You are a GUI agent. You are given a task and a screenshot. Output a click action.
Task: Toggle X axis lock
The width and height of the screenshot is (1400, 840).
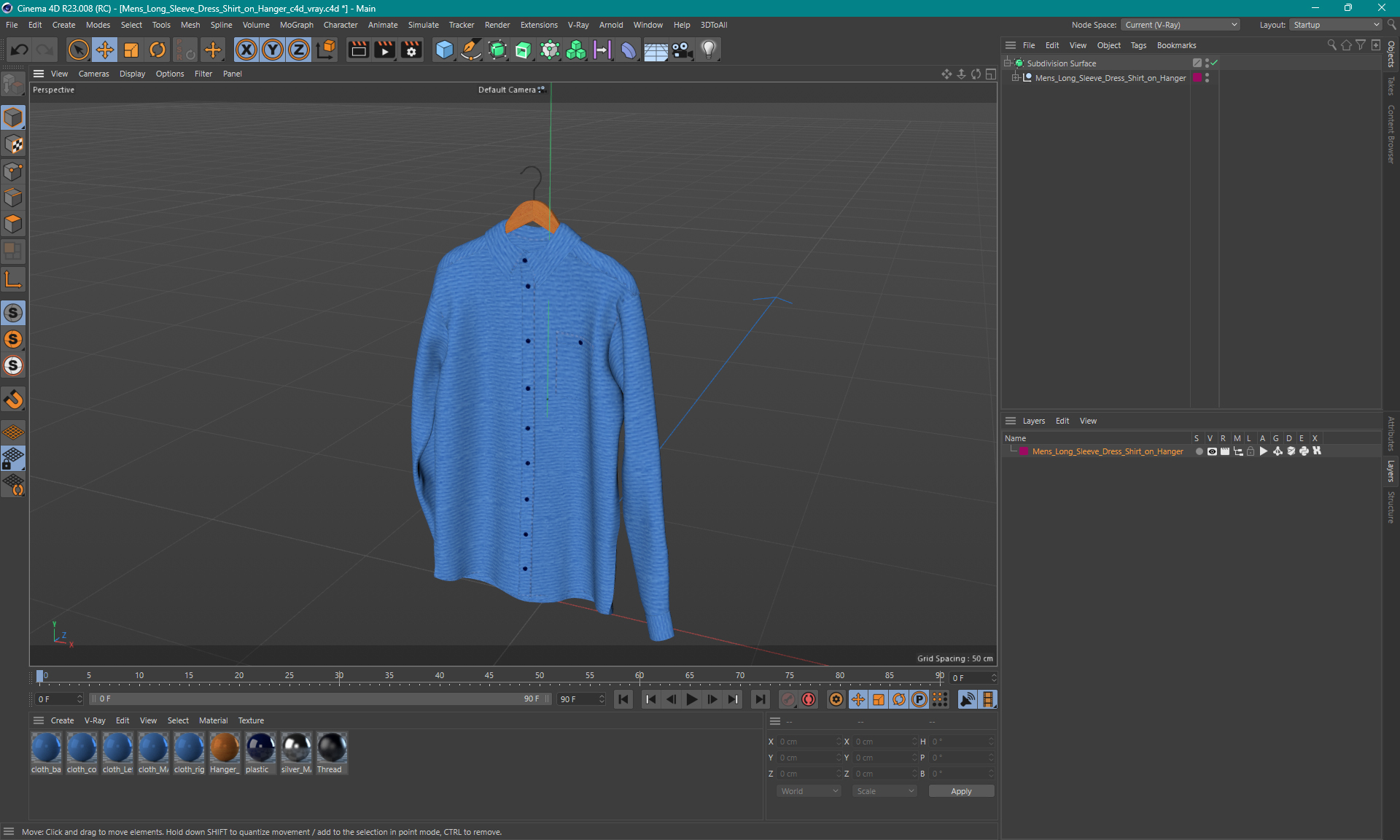tap(246, 50)
